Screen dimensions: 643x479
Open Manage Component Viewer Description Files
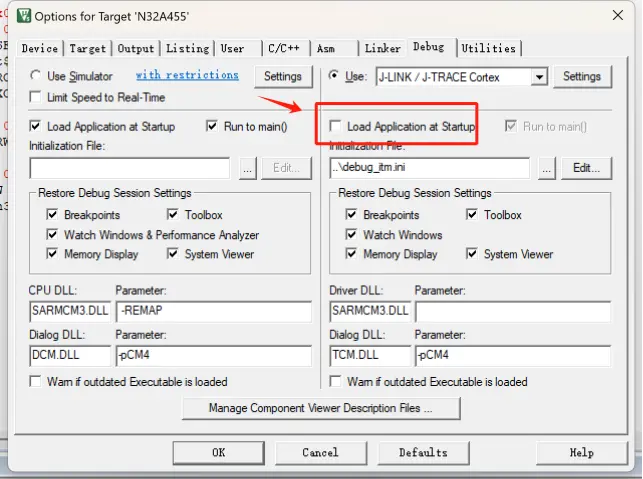point(321,408)
